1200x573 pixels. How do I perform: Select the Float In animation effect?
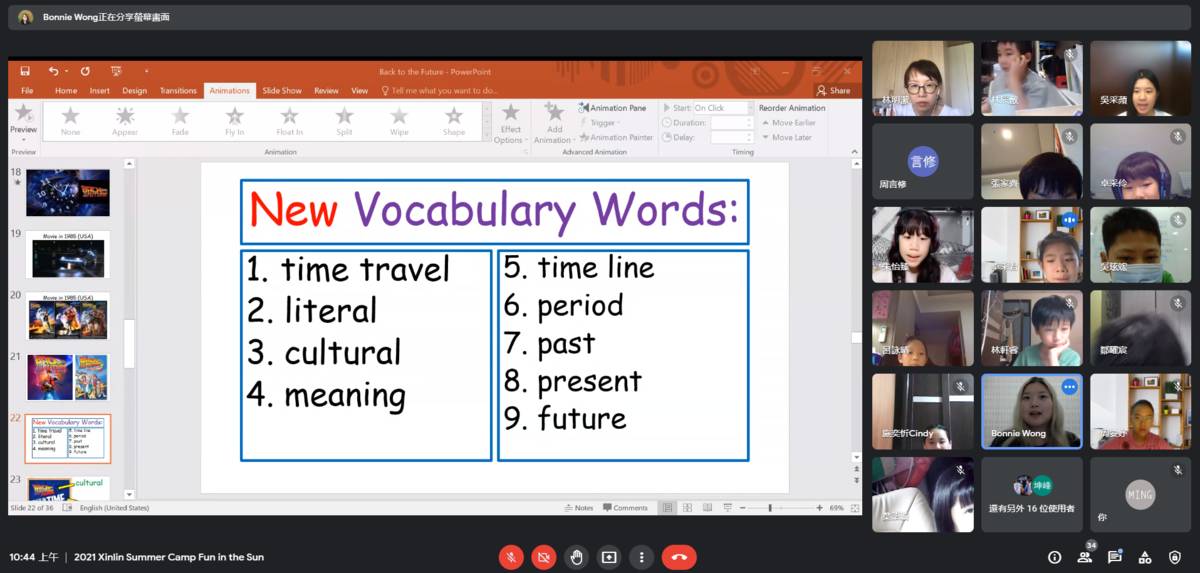[x=289, y=121]
